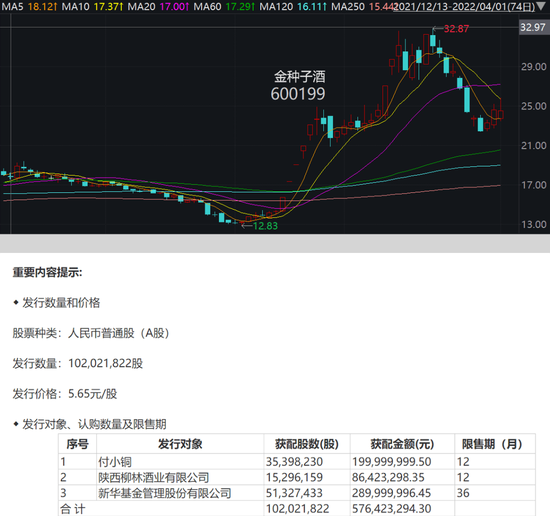The image size is (550, 516).
Task: Click the 25.00 price axis label
Action: coord(534,106)
